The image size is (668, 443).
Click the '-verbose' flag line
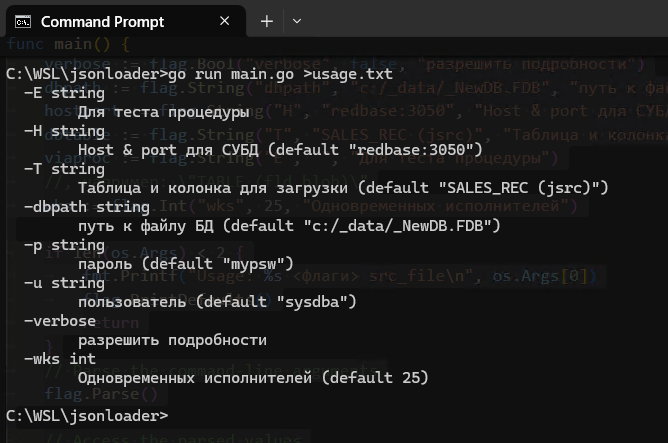pyautogui.click(x=60, y=321)
